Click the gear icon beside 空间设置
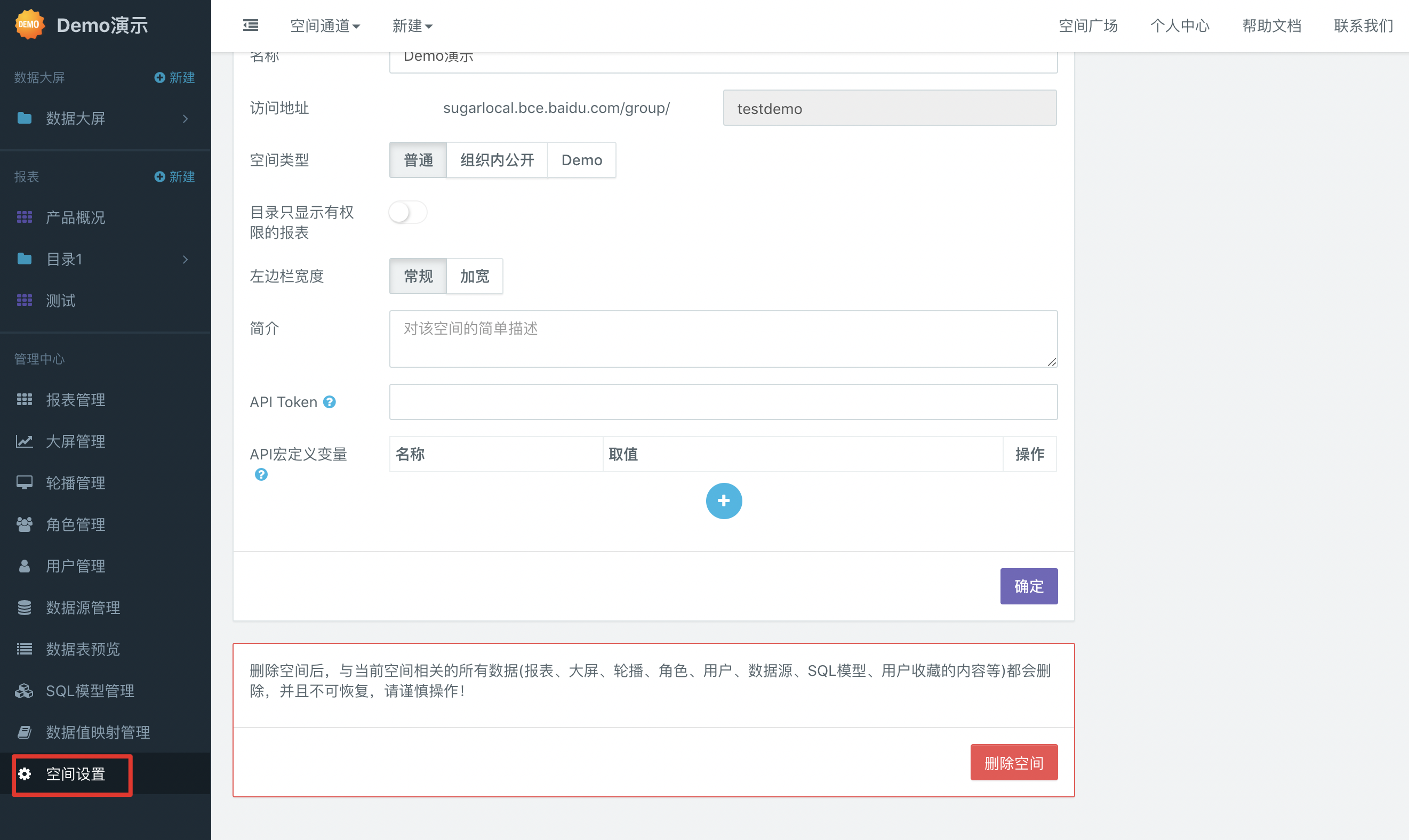Screen dimensions: 1409x840 pos(25,773)
